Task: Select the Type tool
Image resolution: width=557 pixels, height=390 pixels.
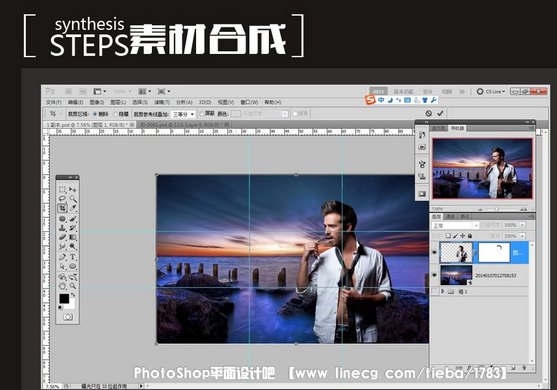Action: (x=73, y=257)
